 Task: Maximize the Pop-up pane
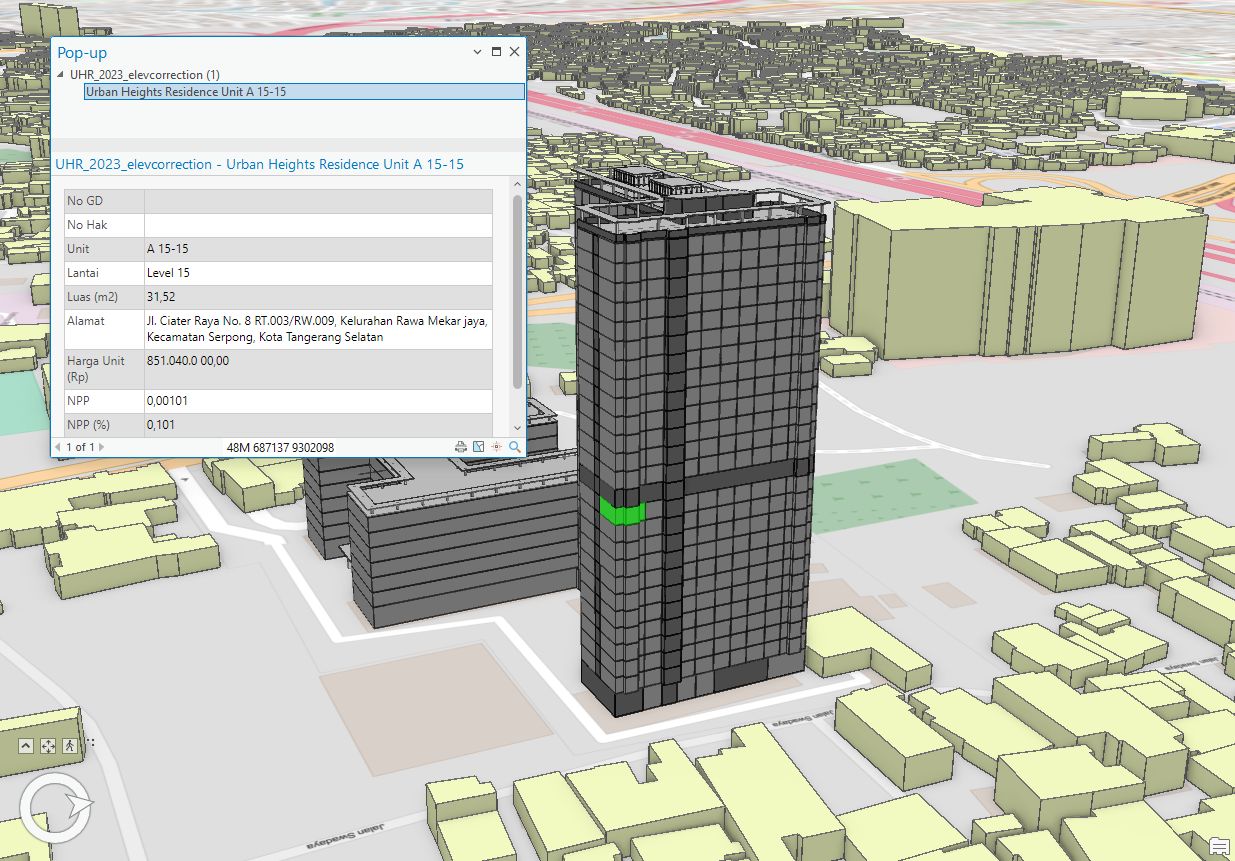496,51
